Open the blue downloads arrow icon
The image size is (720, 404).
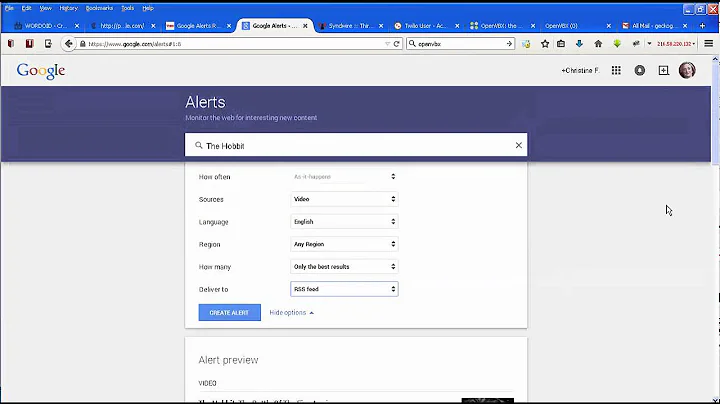[x=579, y=44]
